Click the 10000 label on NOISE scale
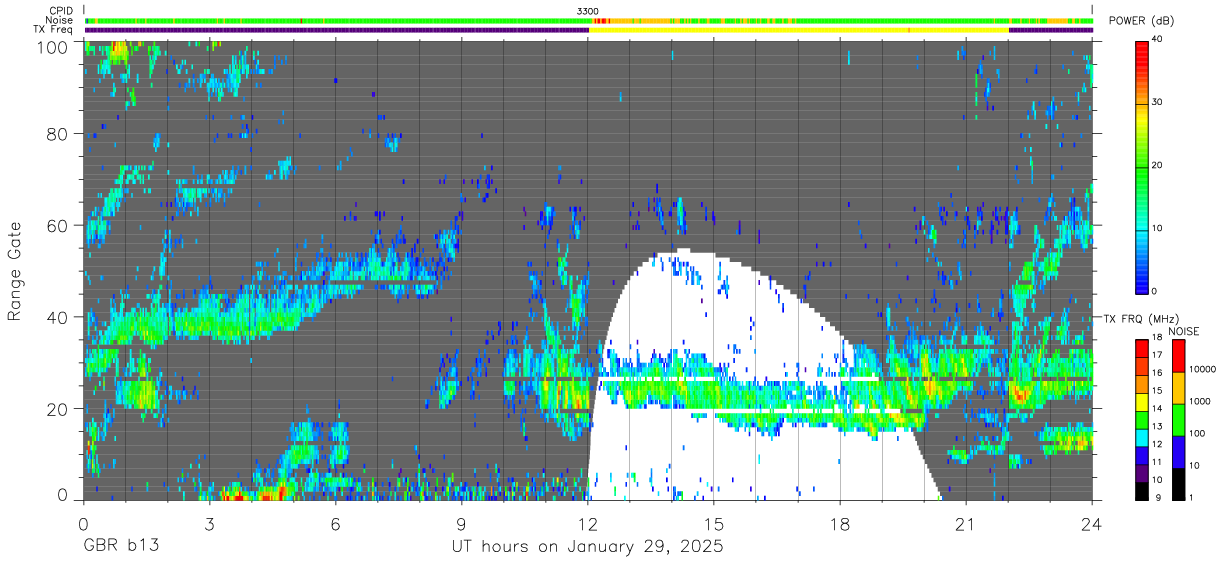 [x=1203, y=369]
